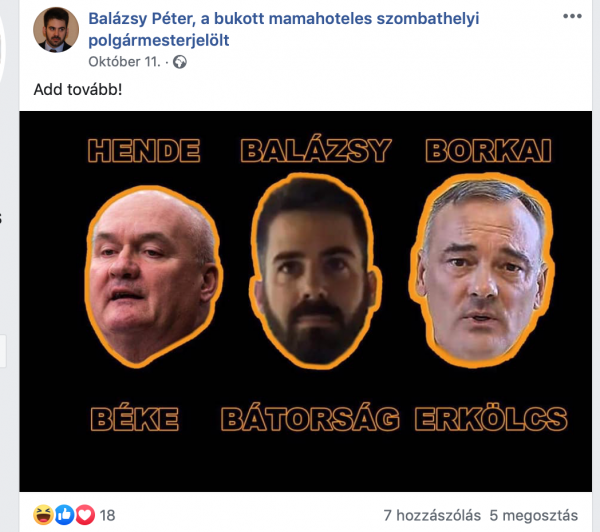Click the blue thumbs-up like reaction icon

coord(64,515)
